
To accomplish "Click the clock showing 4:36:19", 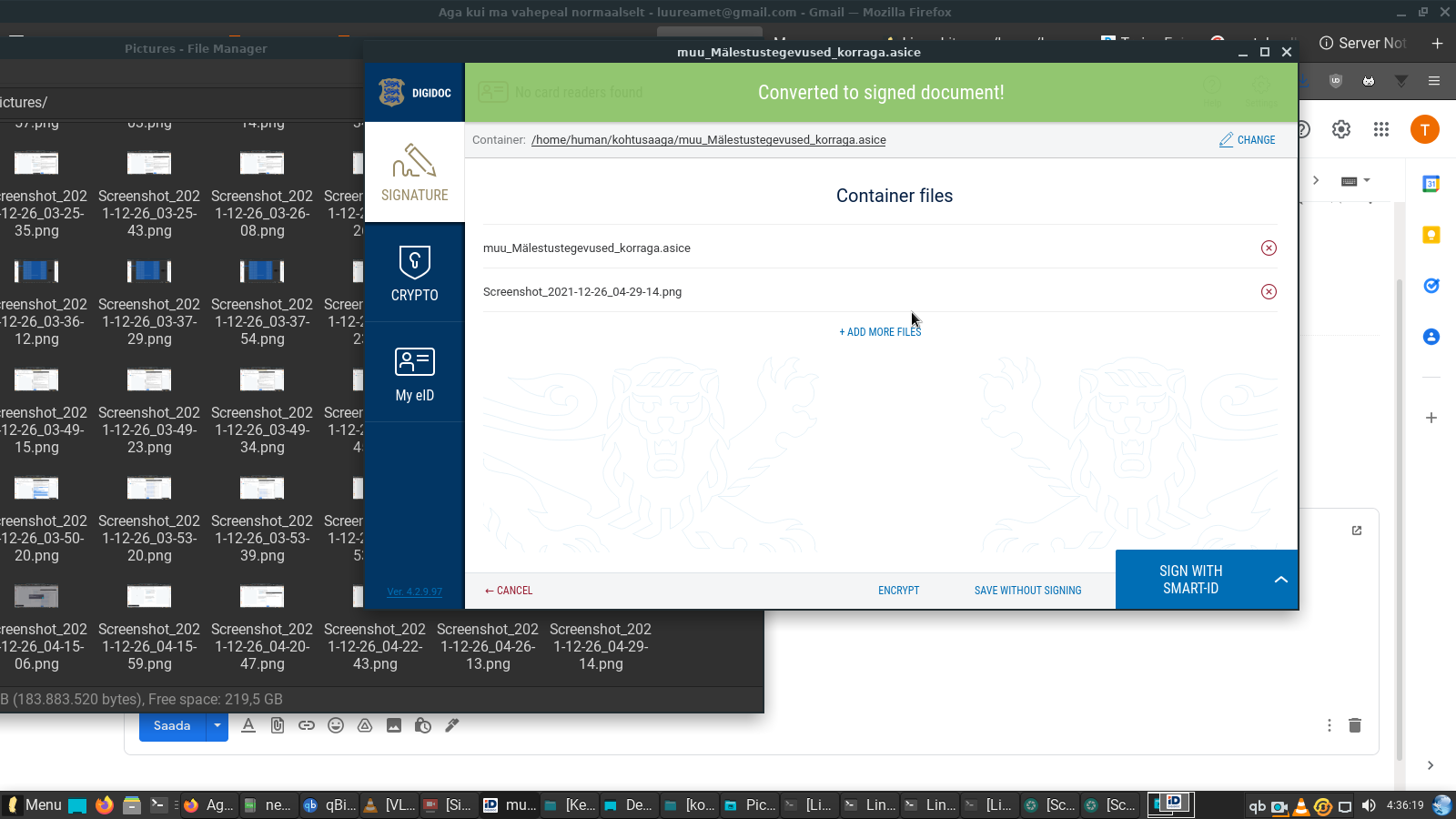I will pos(1405,805).
